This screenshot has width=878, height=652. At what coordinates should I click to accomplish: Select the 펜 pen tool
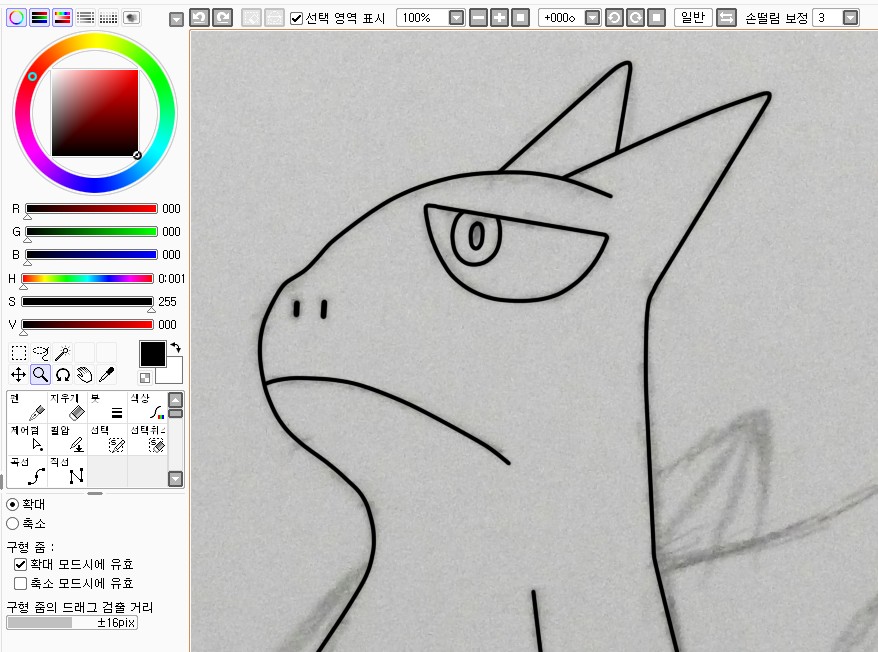[27, 407]
